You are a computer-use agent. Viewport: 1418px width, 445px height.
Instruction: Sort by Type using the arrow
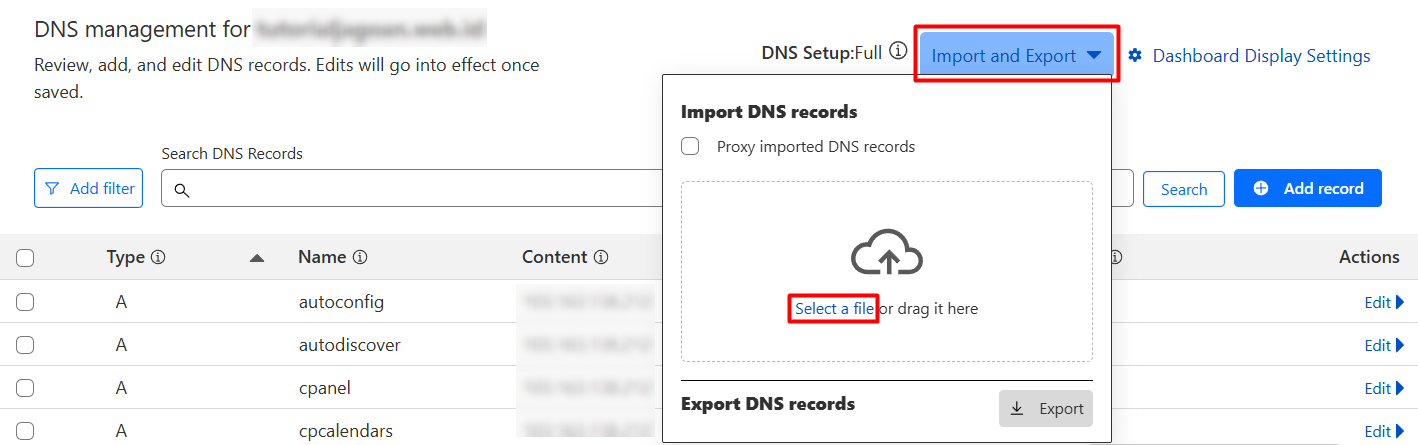pyautogui.click(x=257, y=258)
